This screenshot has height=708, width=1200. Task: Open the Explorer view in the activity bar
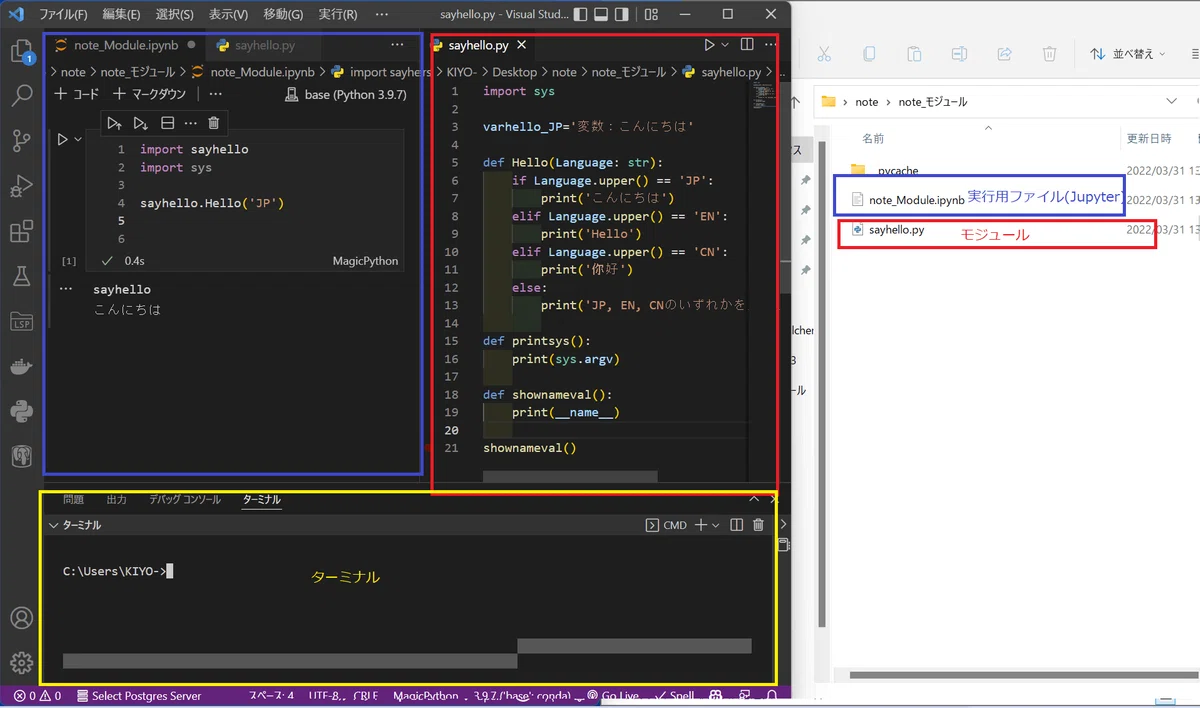[x=21, y=50]
